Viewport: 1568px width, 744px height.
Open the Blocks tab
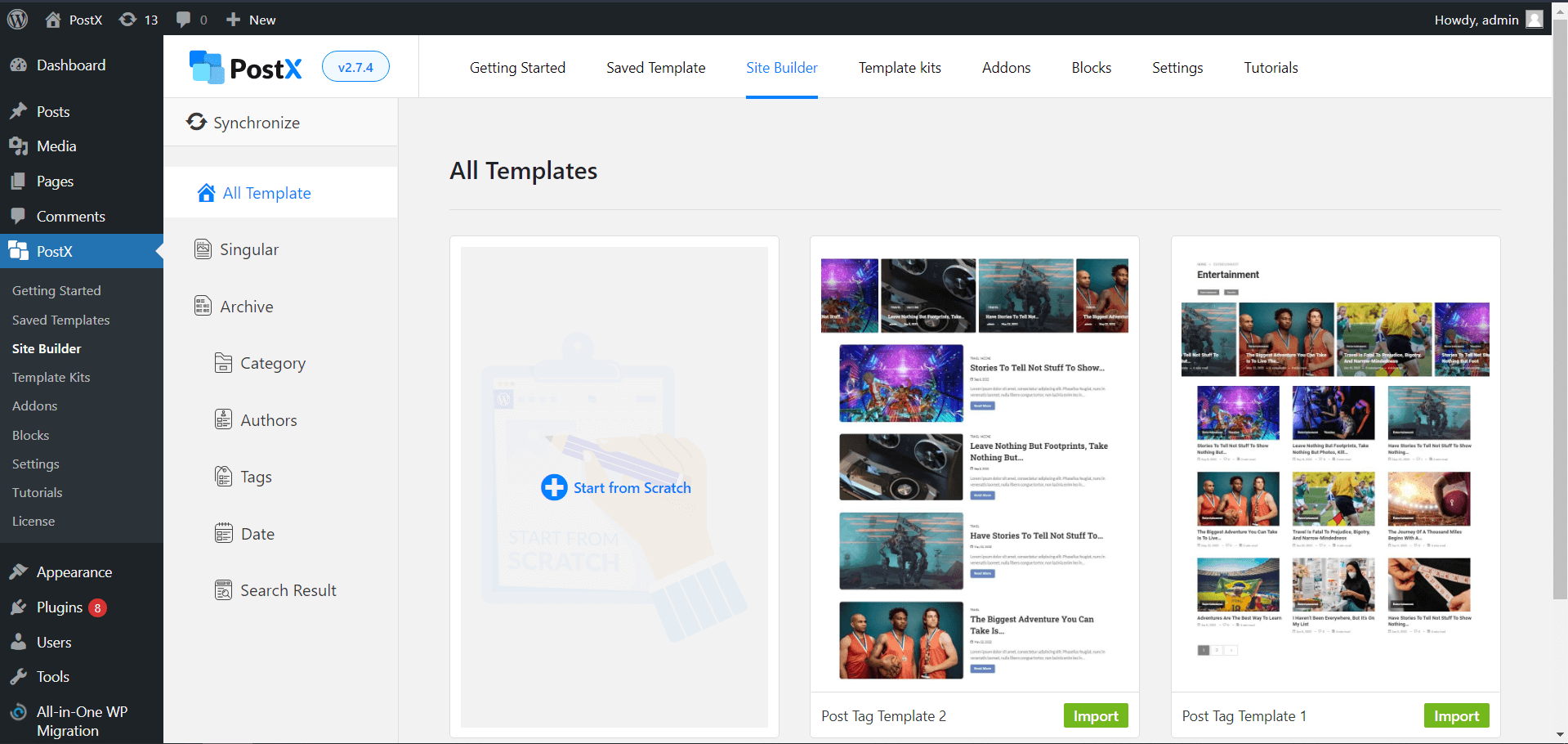pos(1091,68)
